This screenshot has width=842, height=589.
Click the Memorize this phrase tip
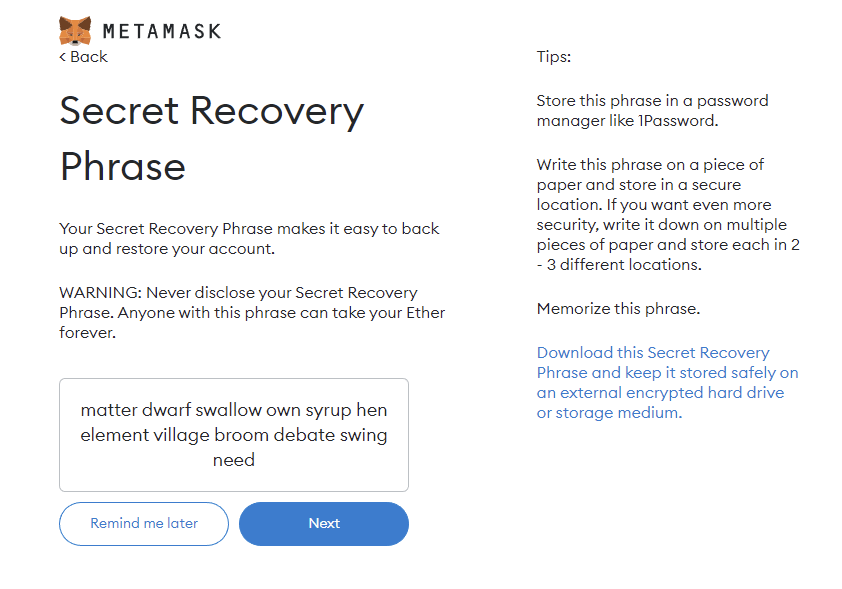pyautogui.click(x=618, y=309)
